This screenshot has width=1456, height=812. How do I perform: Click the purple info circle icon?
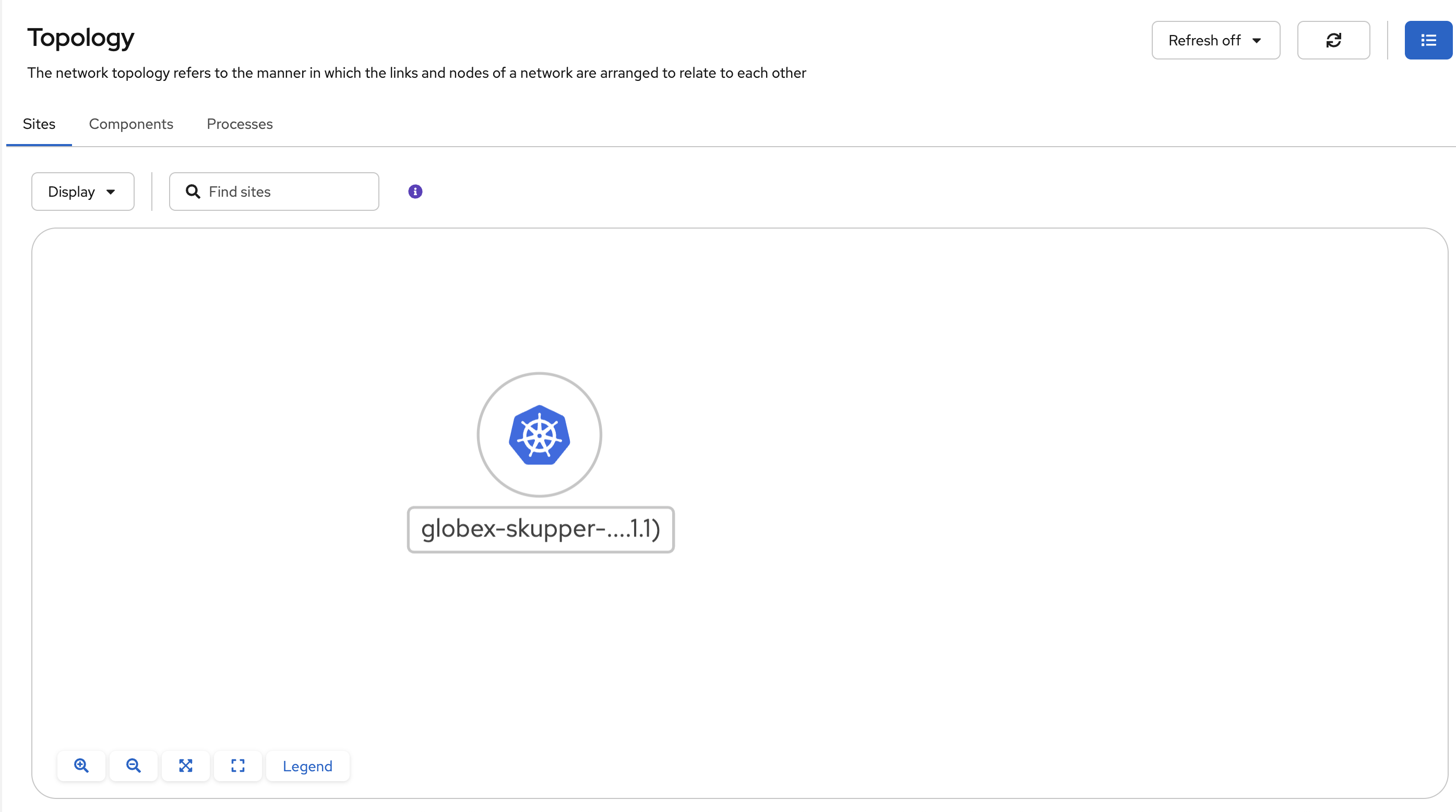tap(415, 192)
